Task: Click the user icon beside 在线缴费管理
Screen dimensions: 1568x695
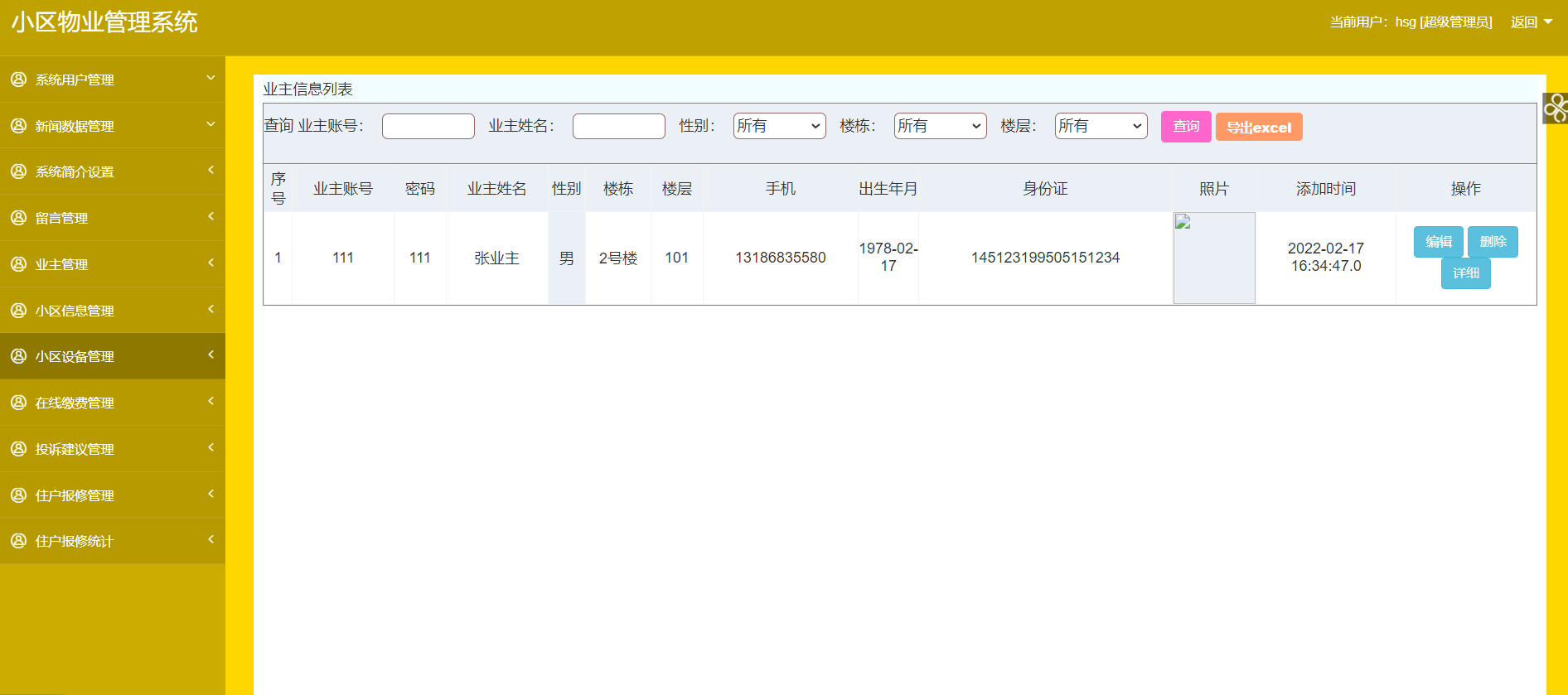Action: click(x=18, y=403)
